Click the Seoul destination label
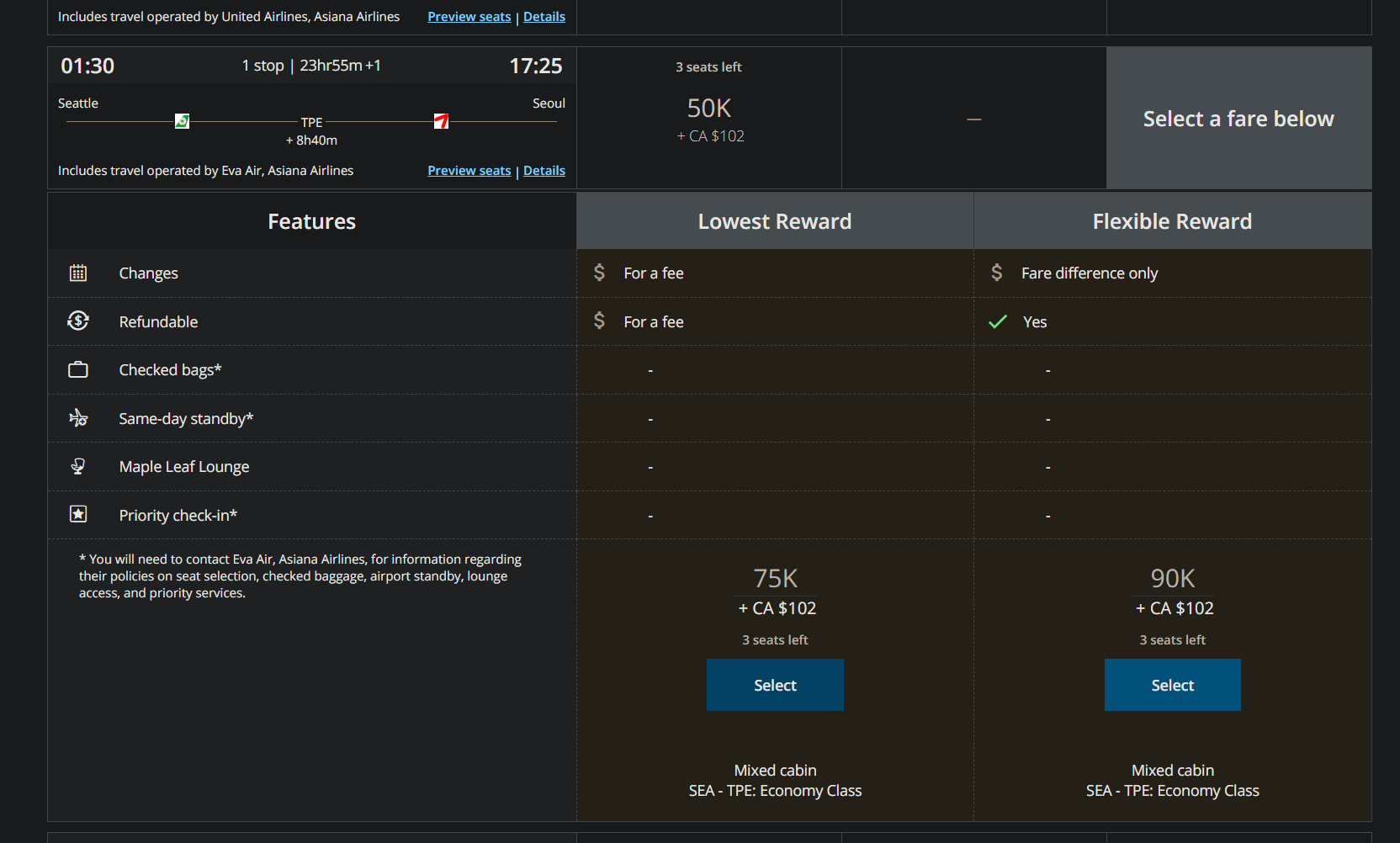The height and width of the screenshot is (843, 1400). 549,103
